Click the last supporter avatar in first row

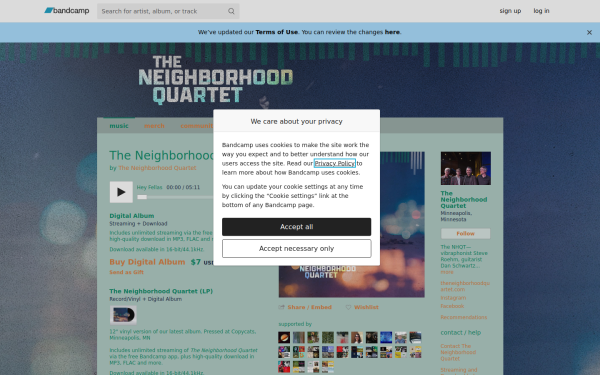415,338
